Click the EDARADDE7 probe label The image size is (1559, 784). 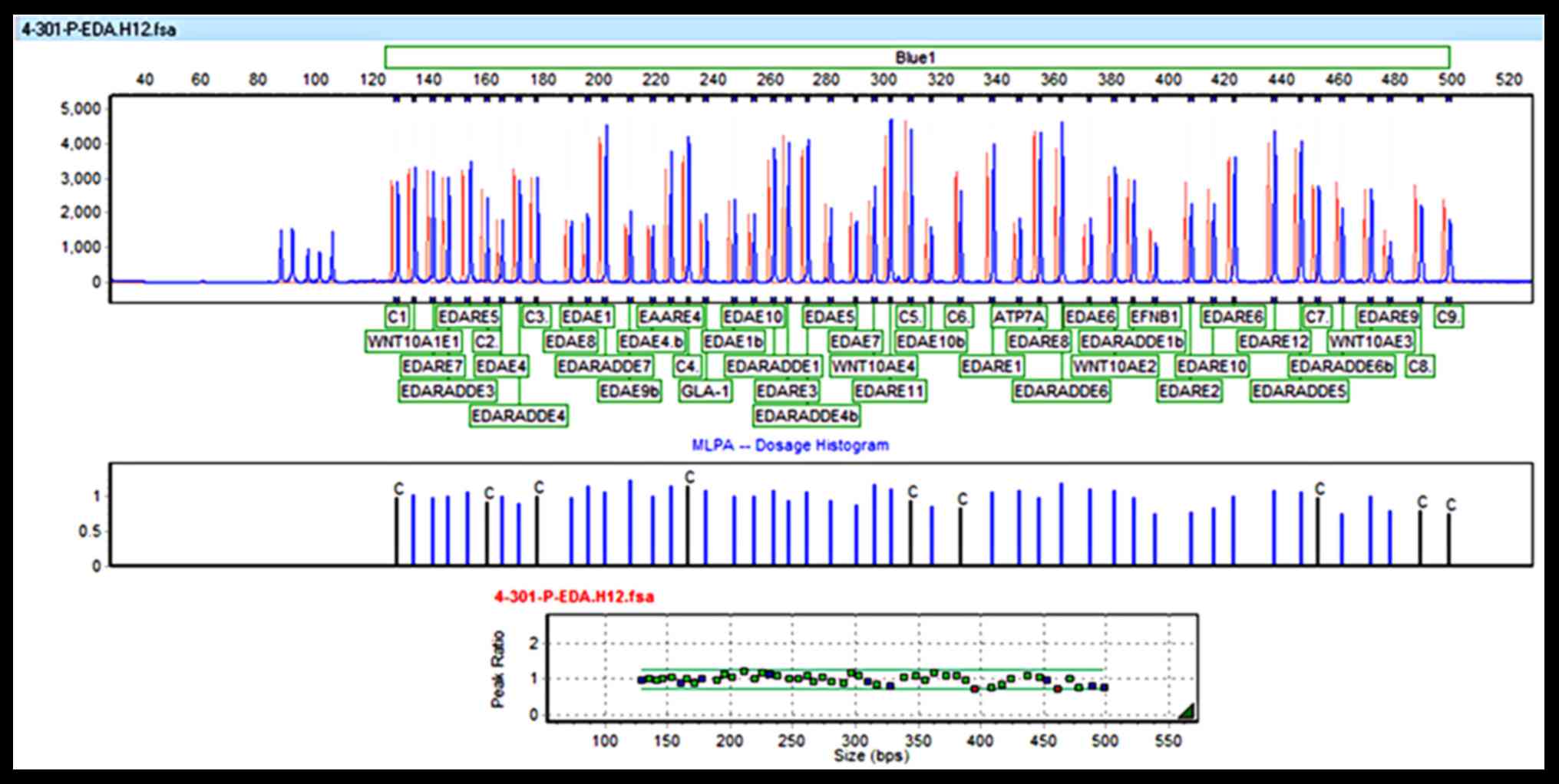[x=604, y=367]
